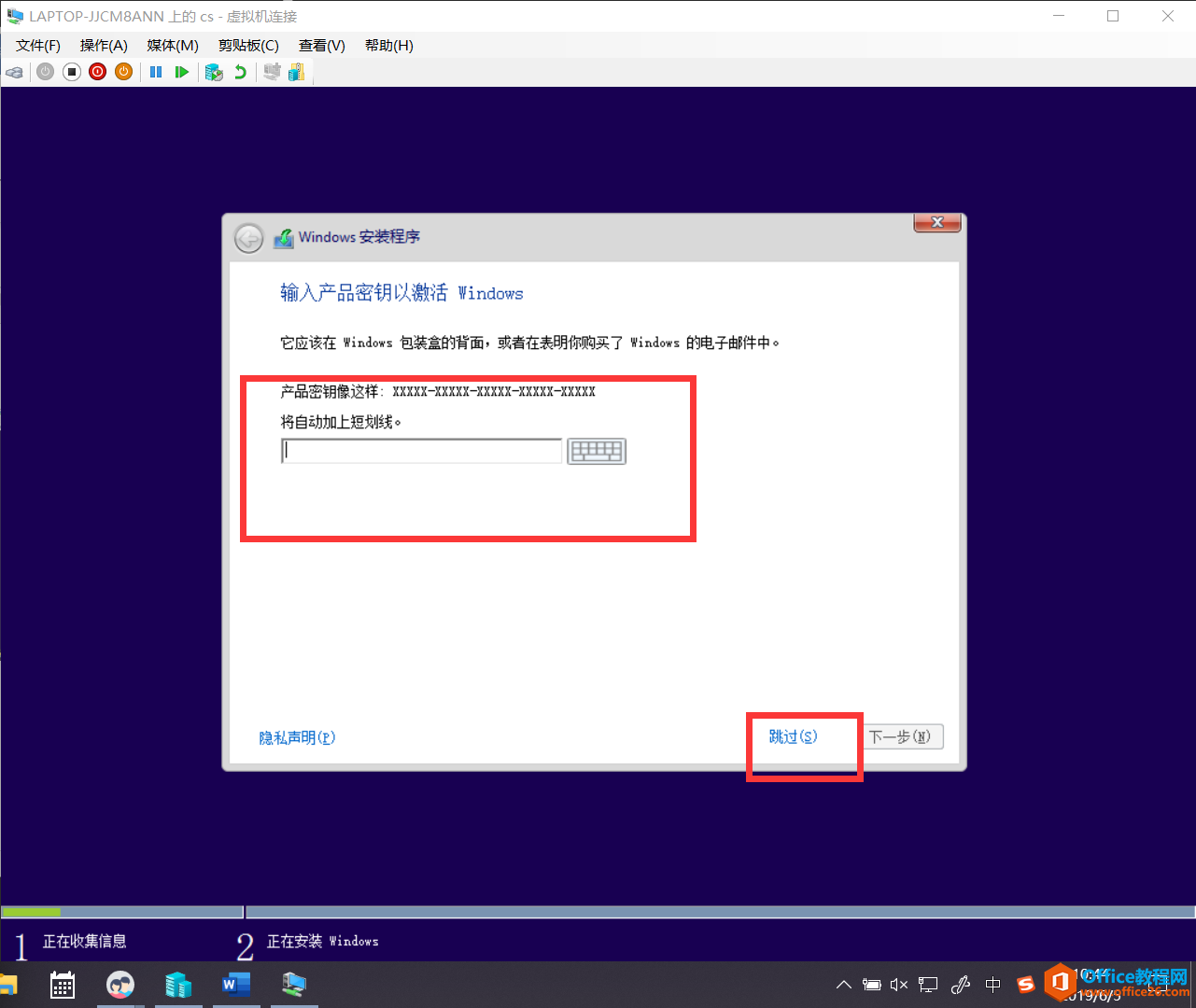Click the '正在安装 Windows' step text
Screen dimensions: 1196x1008
[x=323, y=941]
